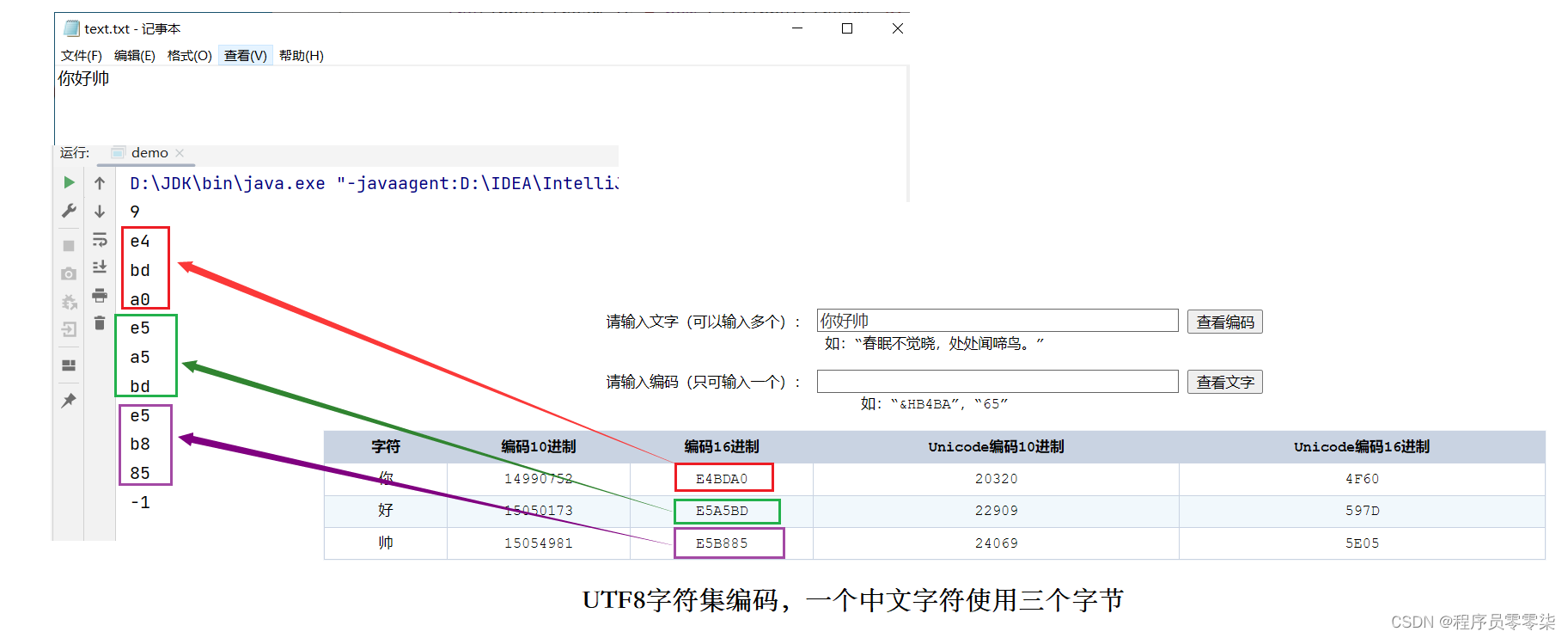Click the bug attach-debugger icon
This screenshot has height=638, width=1568.
(x=69, y=301)
